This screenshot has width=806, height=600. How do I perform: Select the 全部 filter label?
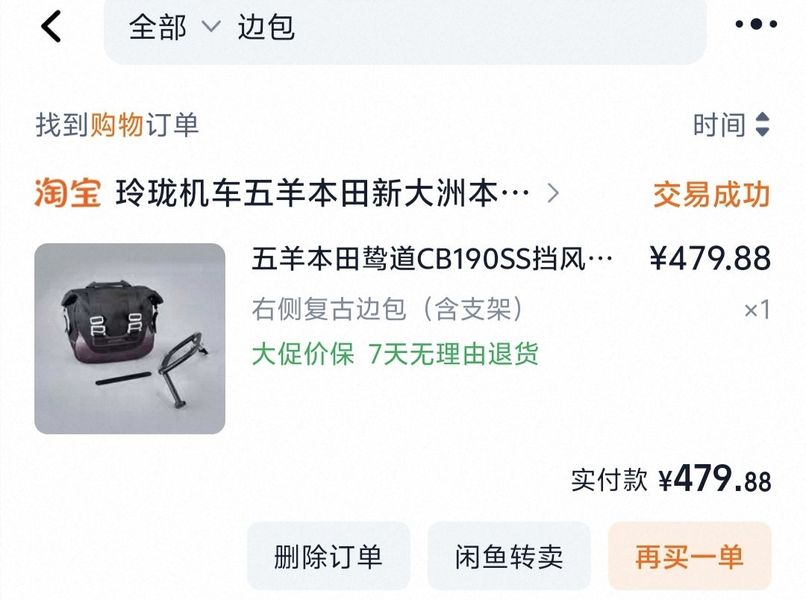(x=157, y=27)
